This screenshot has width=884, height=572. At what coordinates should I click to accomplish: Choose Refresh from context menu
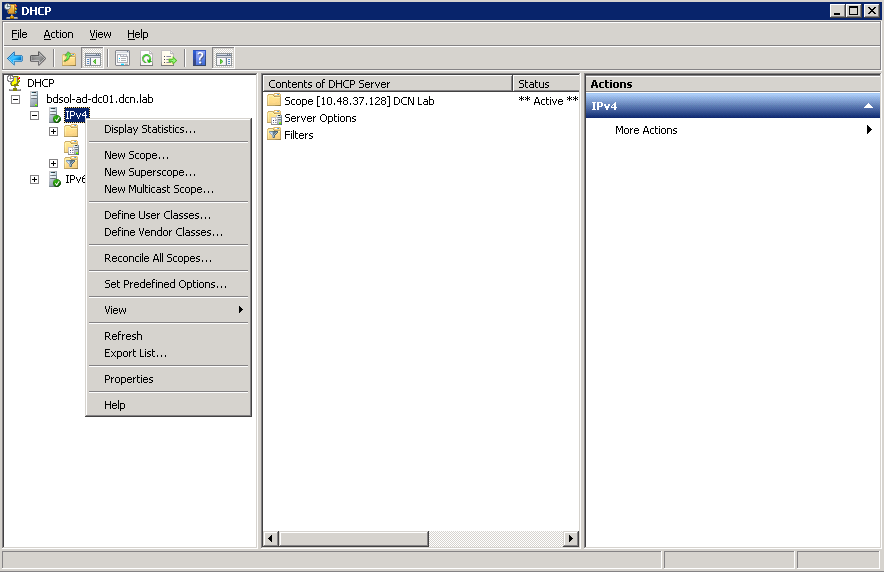pyautogui.click(x=168, y=335)
